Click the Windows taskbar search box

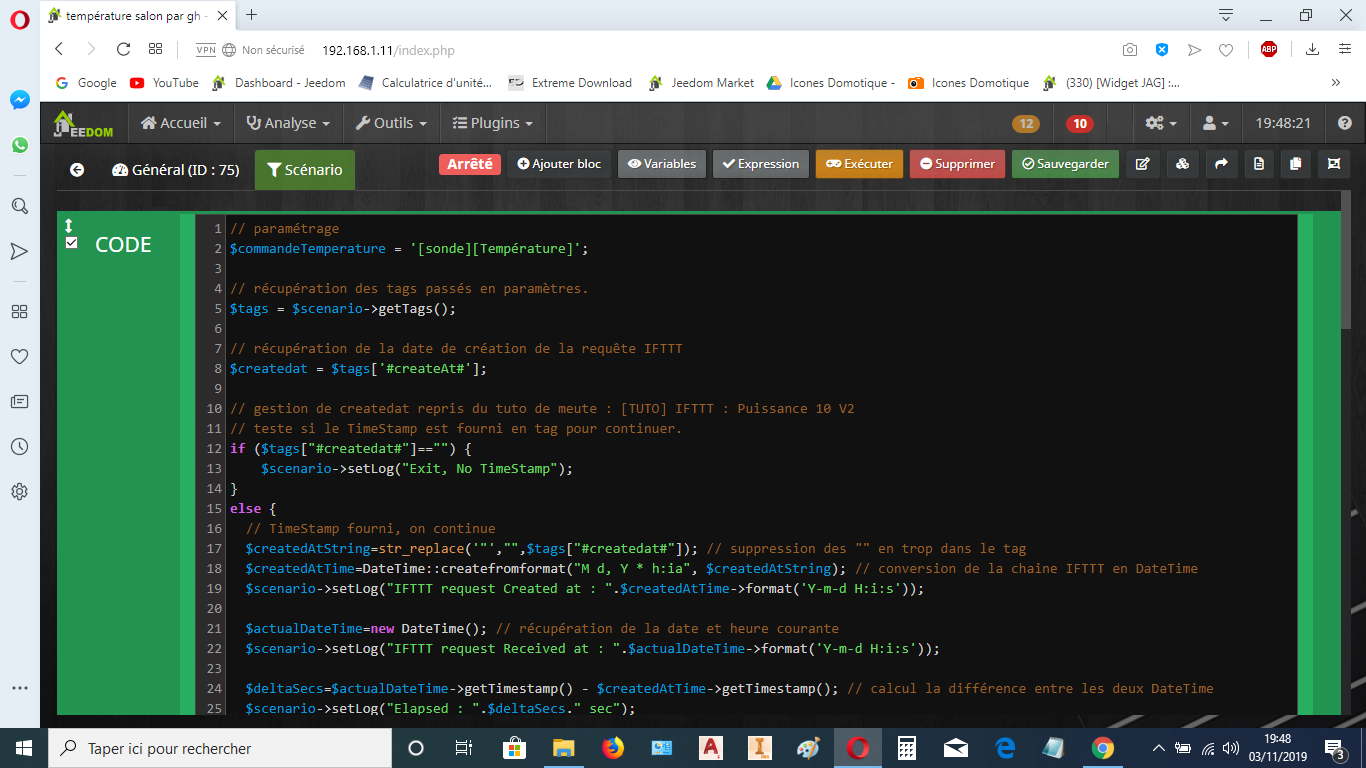tap(220, 748)
